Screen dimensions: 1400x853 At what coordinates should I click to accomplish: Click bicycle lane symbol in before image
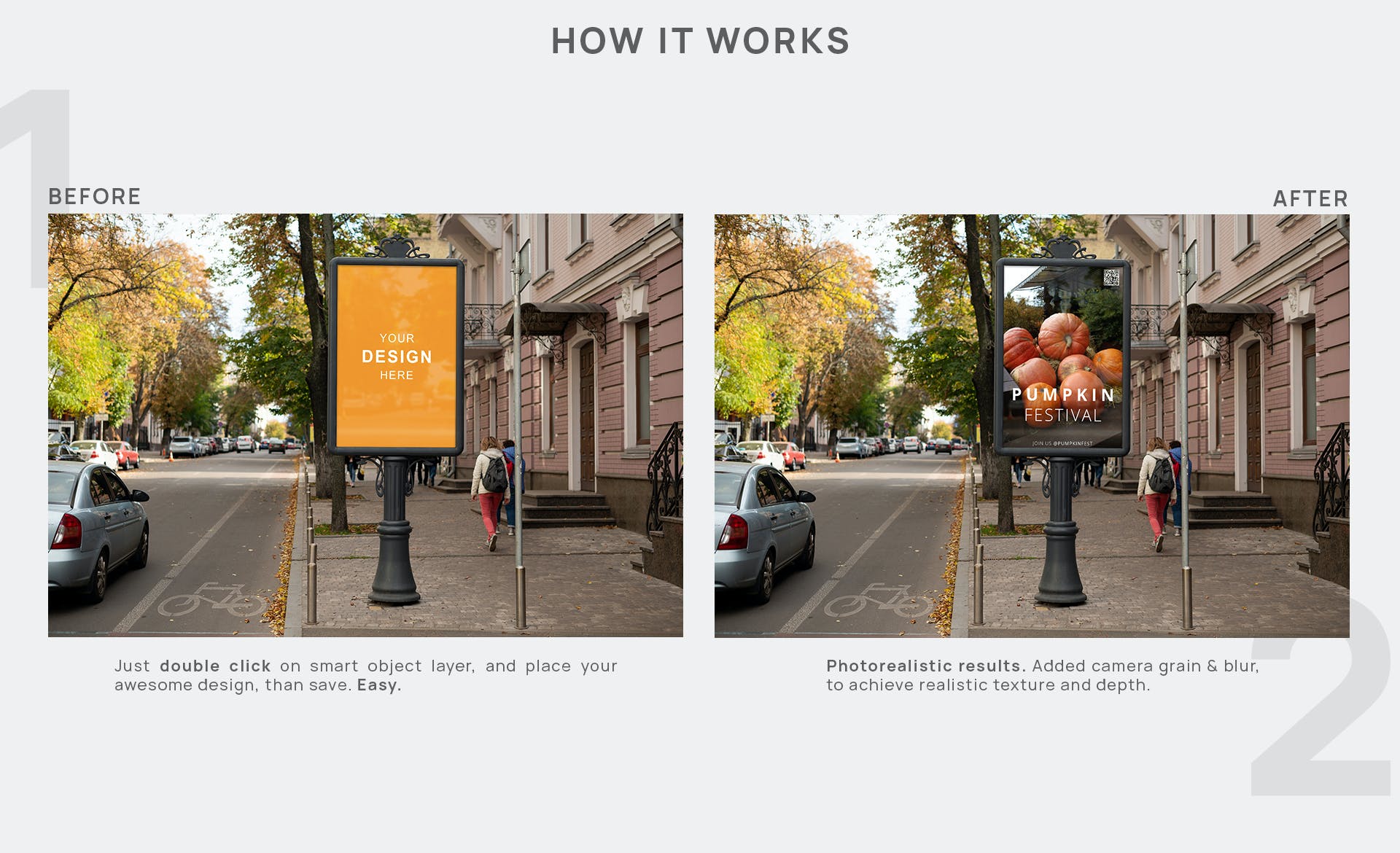coord(212,600)
